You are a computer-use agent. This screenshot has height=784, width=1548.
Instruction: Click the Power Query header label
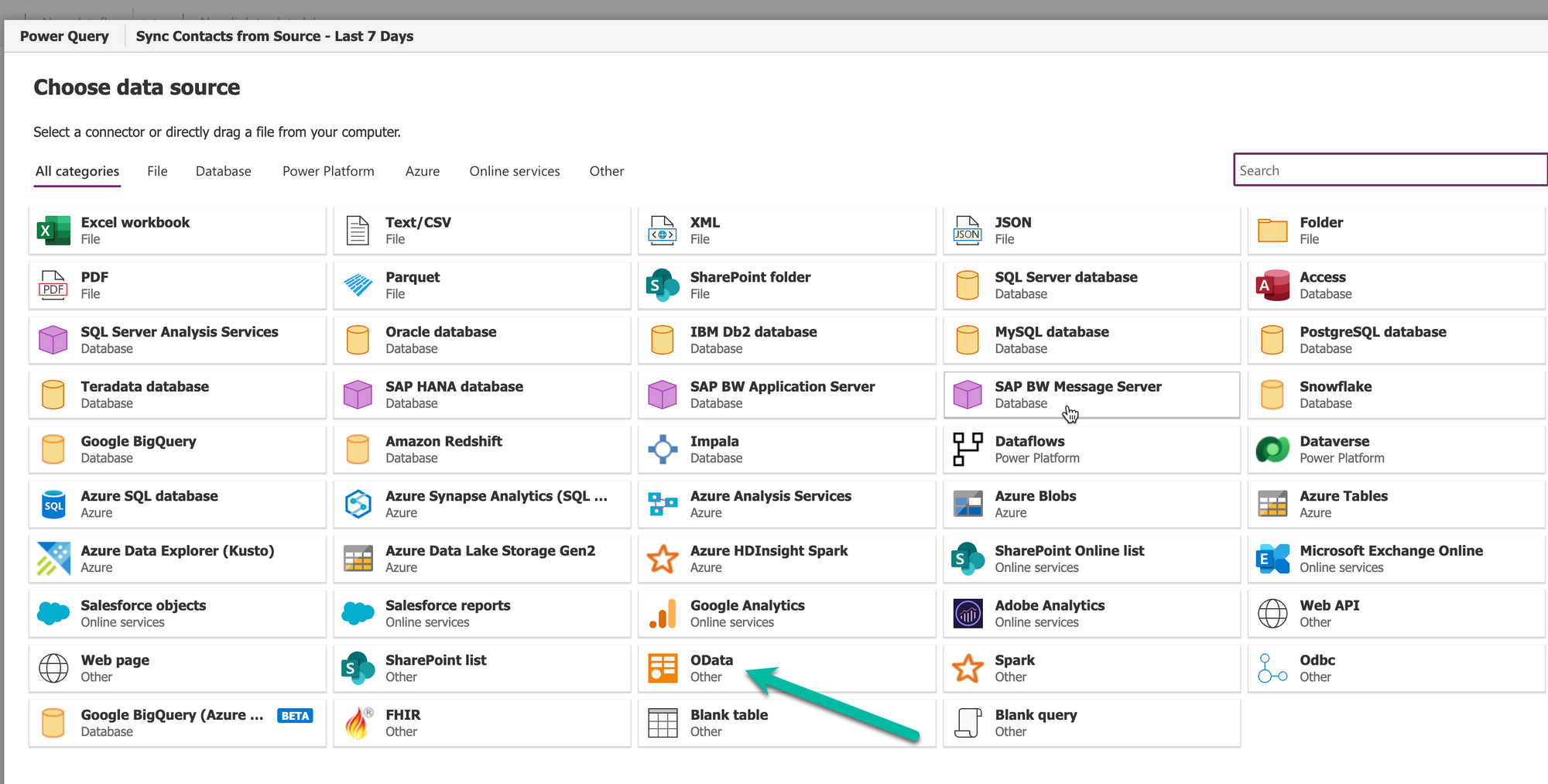pos(64,36)
